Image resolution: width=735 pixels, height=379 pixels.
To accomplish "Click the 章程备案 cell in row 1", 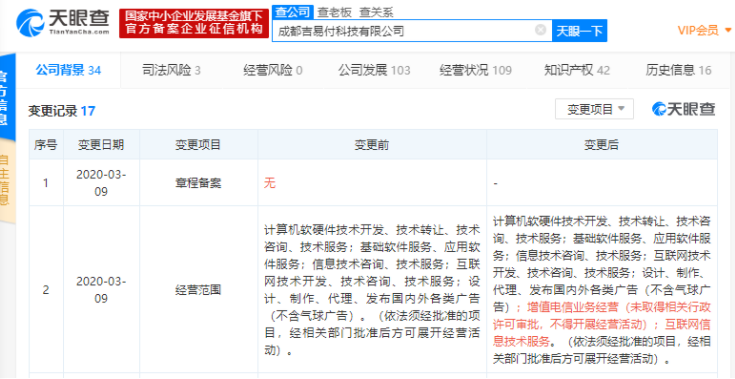I will point(198,183).
